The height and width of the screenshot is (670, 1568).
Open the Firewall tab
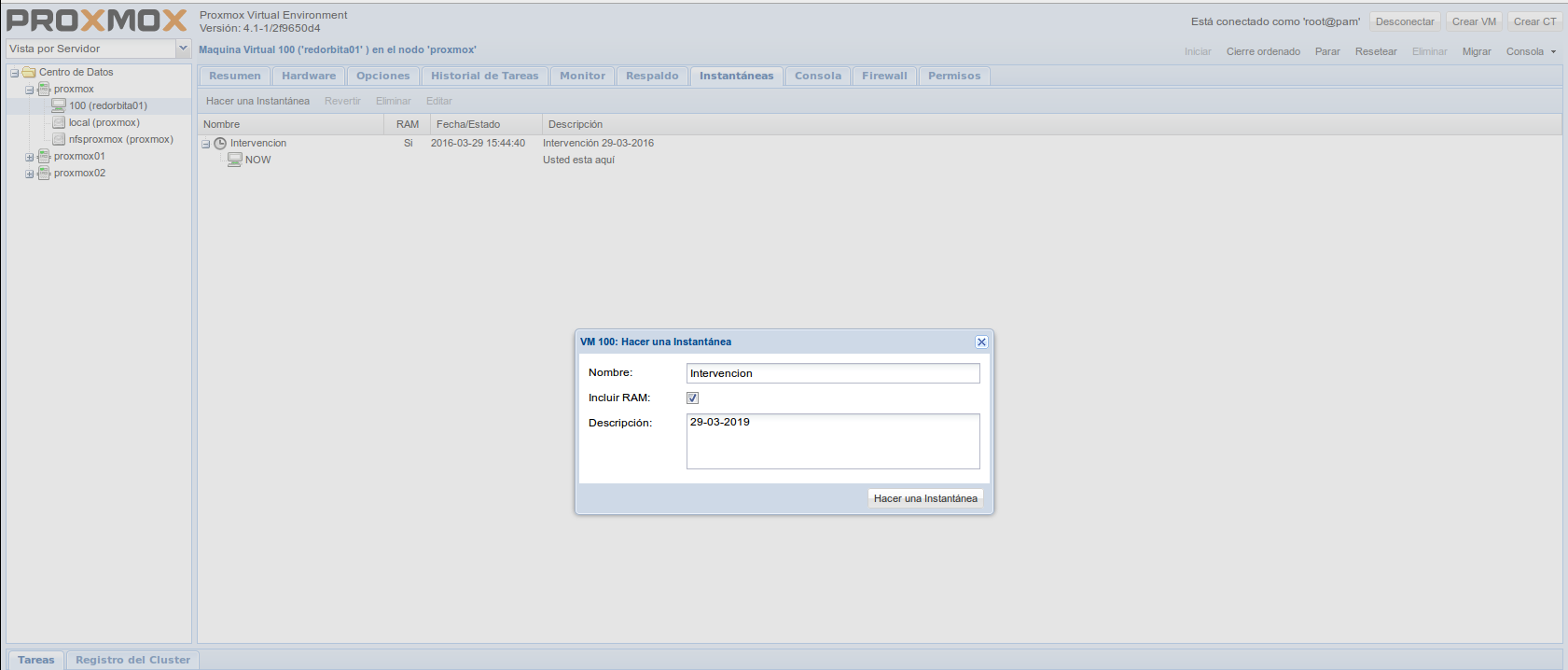(883, 77)
